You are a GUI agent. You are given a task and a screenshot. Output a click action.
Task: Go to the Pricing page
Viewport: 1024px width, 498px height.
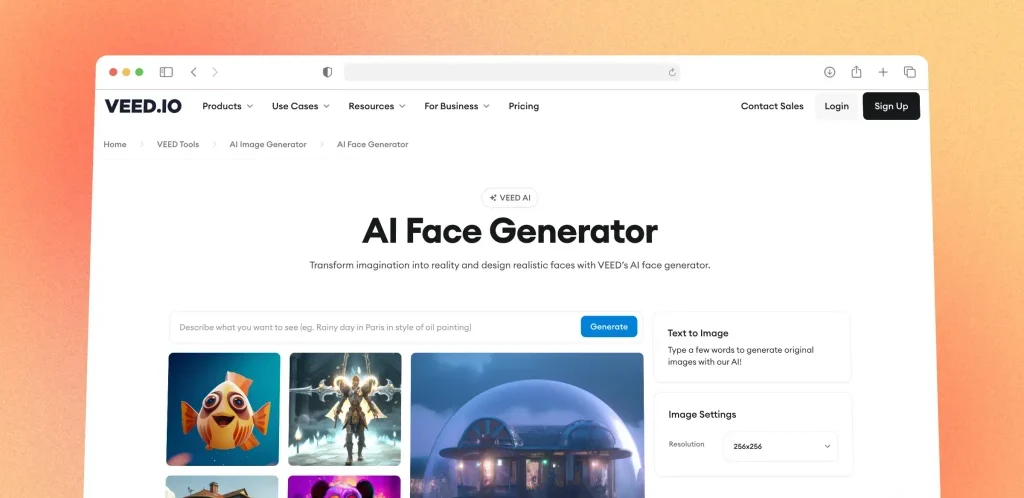tap(524, 106)
